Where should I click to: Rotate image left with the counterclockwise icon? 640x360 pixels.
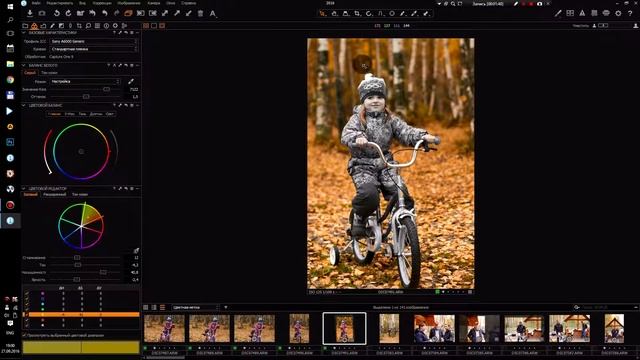[x=57, y=13]
